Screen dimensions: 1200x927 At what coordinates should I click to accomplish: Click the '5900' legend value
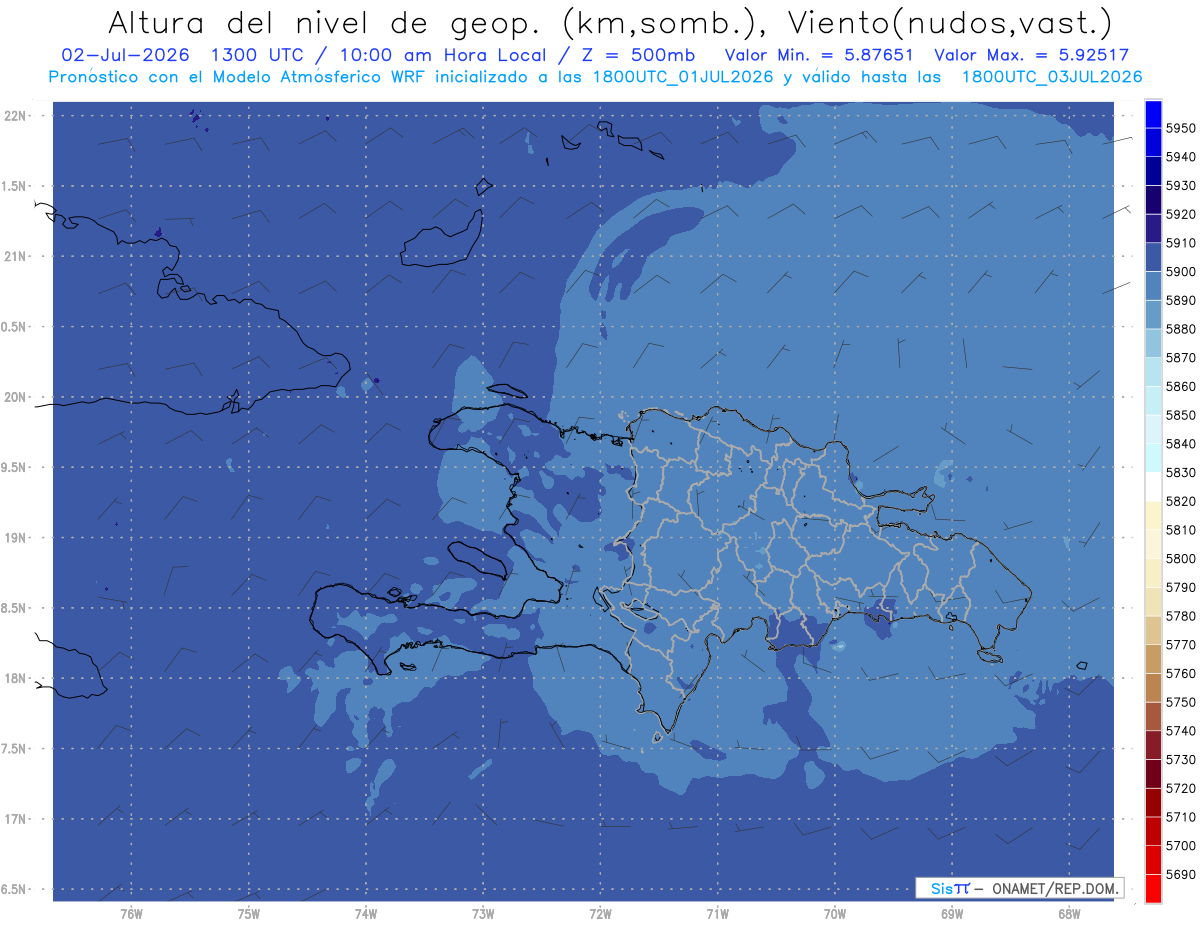click(x=1180, y=272)
